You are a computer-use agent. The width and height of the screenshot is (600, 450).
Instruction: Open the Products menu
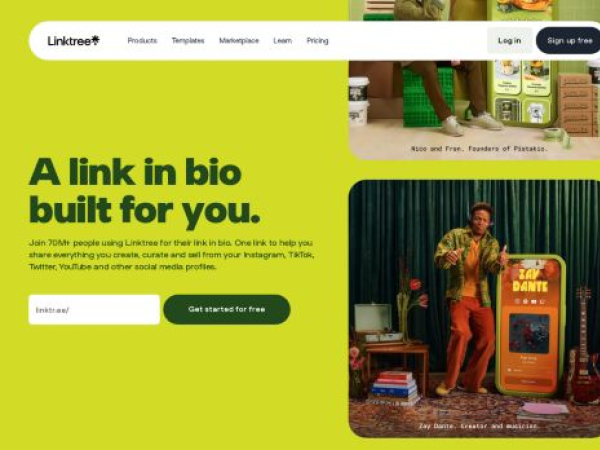coord(142,41)
